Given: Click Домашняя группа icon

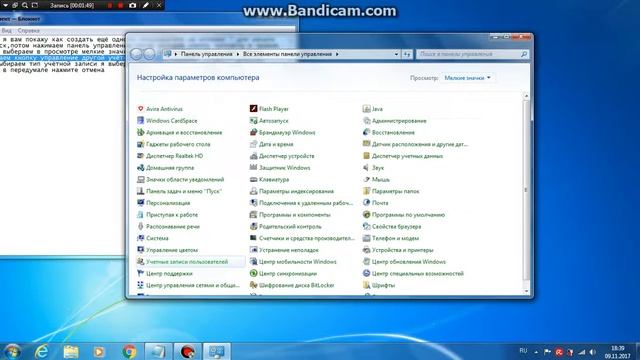Looking at the screenshot, I should 140,168.
